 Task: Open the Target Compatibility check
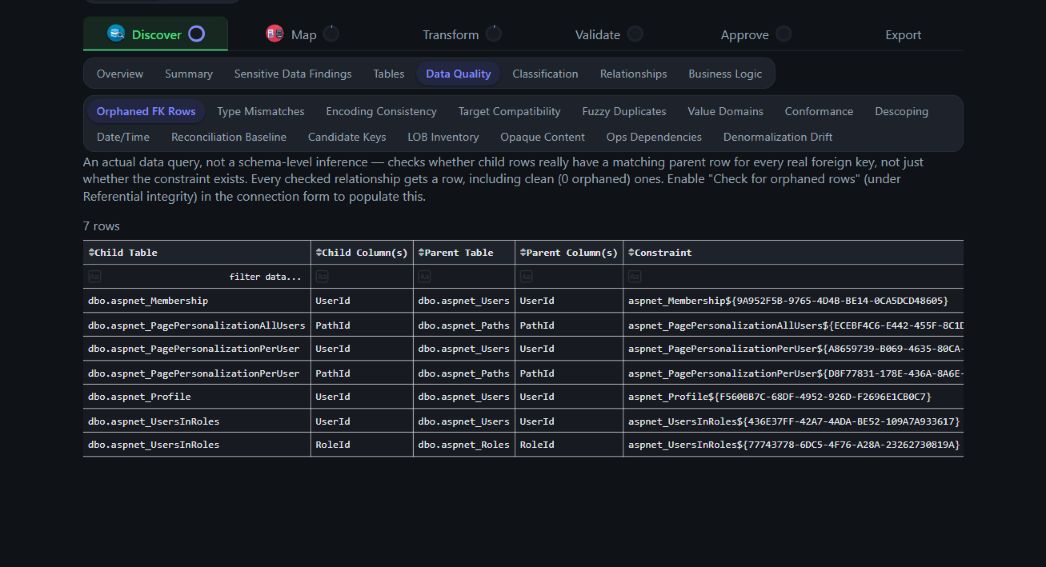[x=509, y=111]
